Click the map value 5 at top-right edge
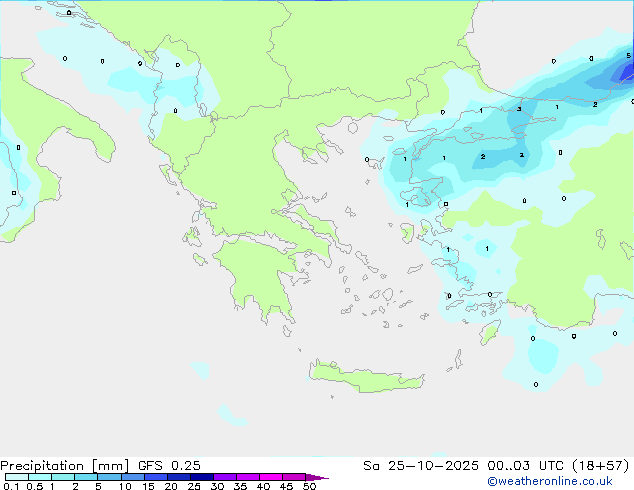Viewport: 634px width, 490px height. click(x=628, y=55)
